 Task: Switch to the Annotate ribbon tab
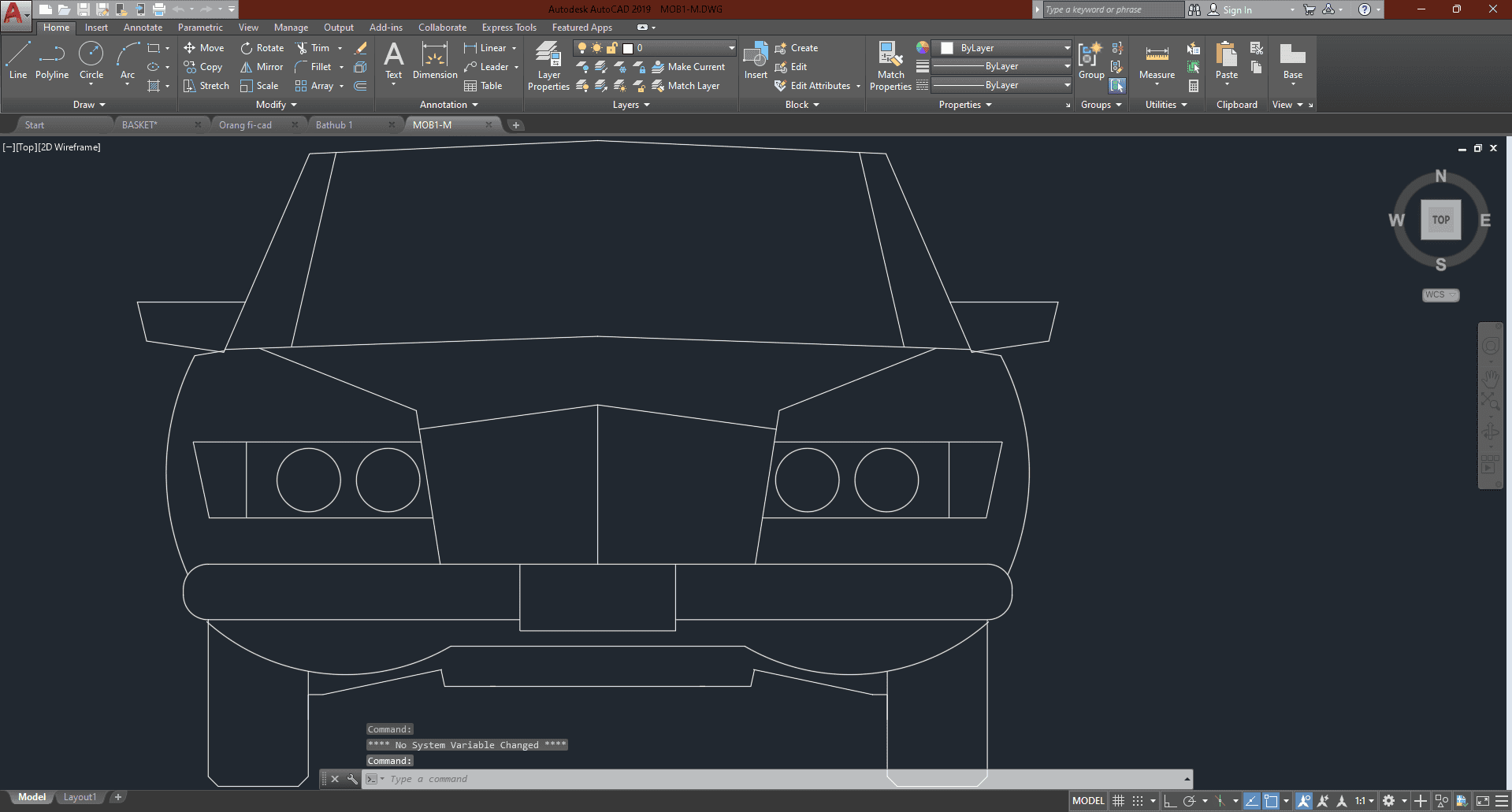143,28
